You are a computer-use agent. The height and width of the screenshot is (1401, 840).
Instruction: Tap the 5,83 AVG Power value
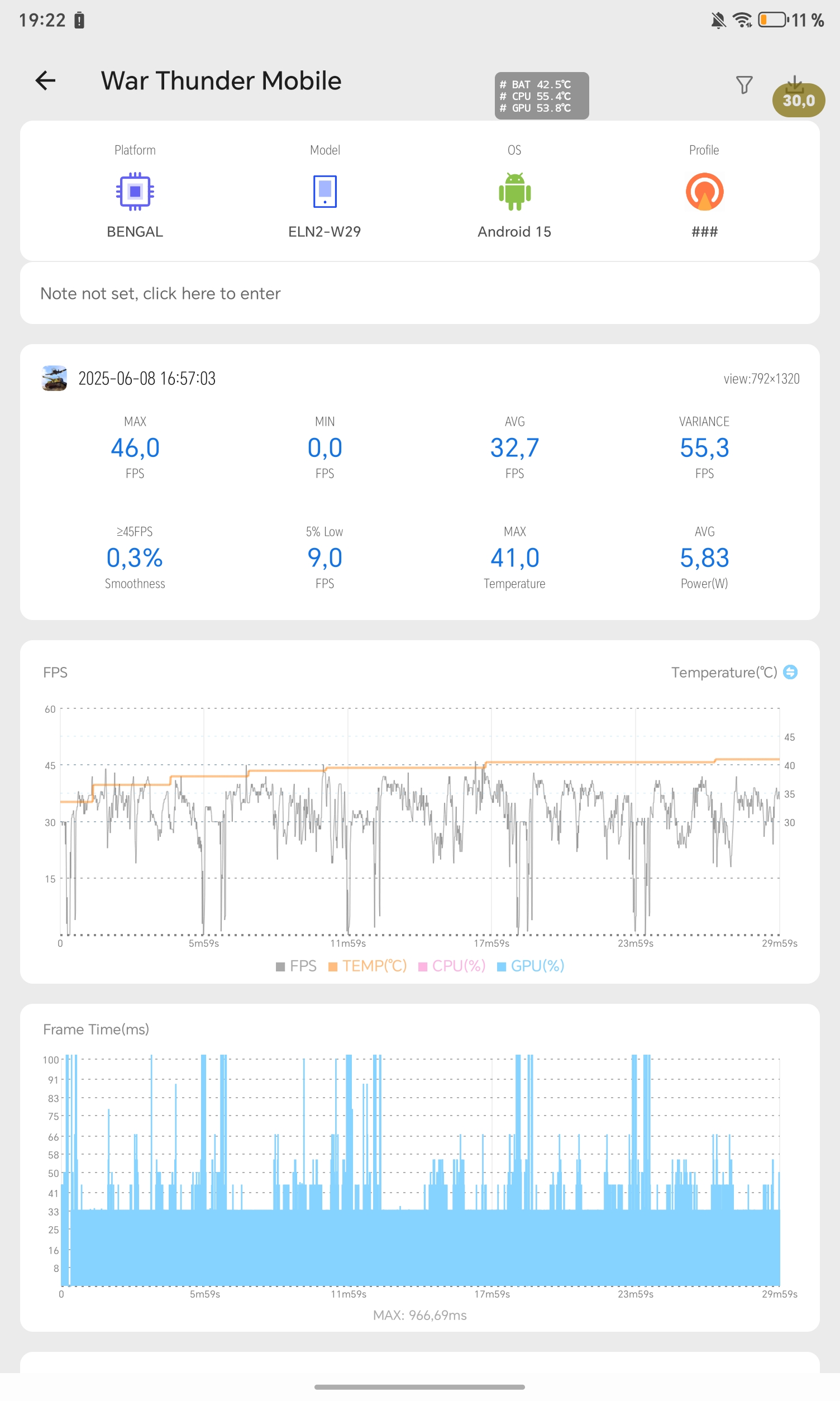click(704, 557)
